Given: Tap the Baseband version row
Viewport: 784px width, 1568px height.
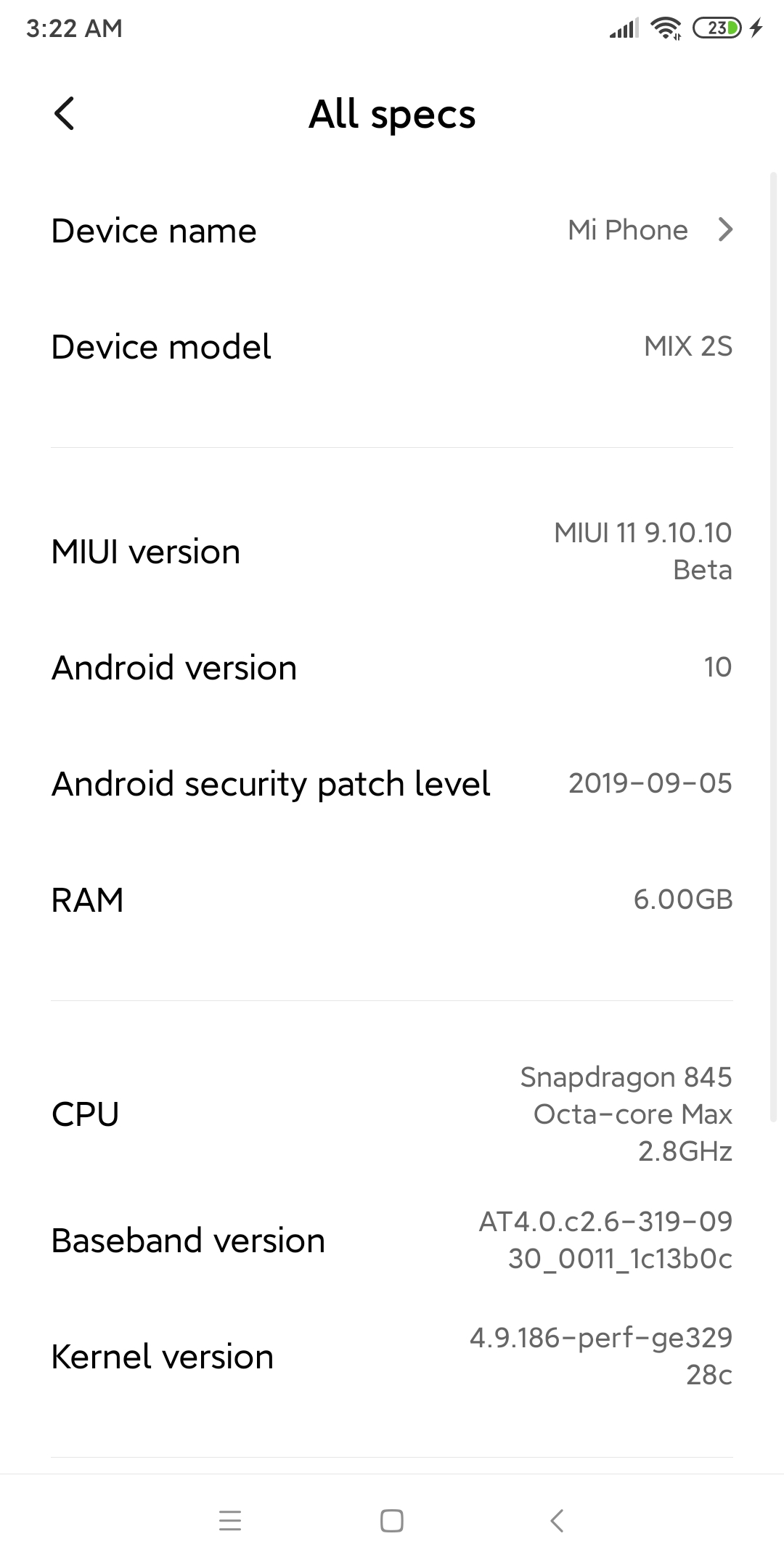Looking at the screenshot, I should click(392, 1240).
